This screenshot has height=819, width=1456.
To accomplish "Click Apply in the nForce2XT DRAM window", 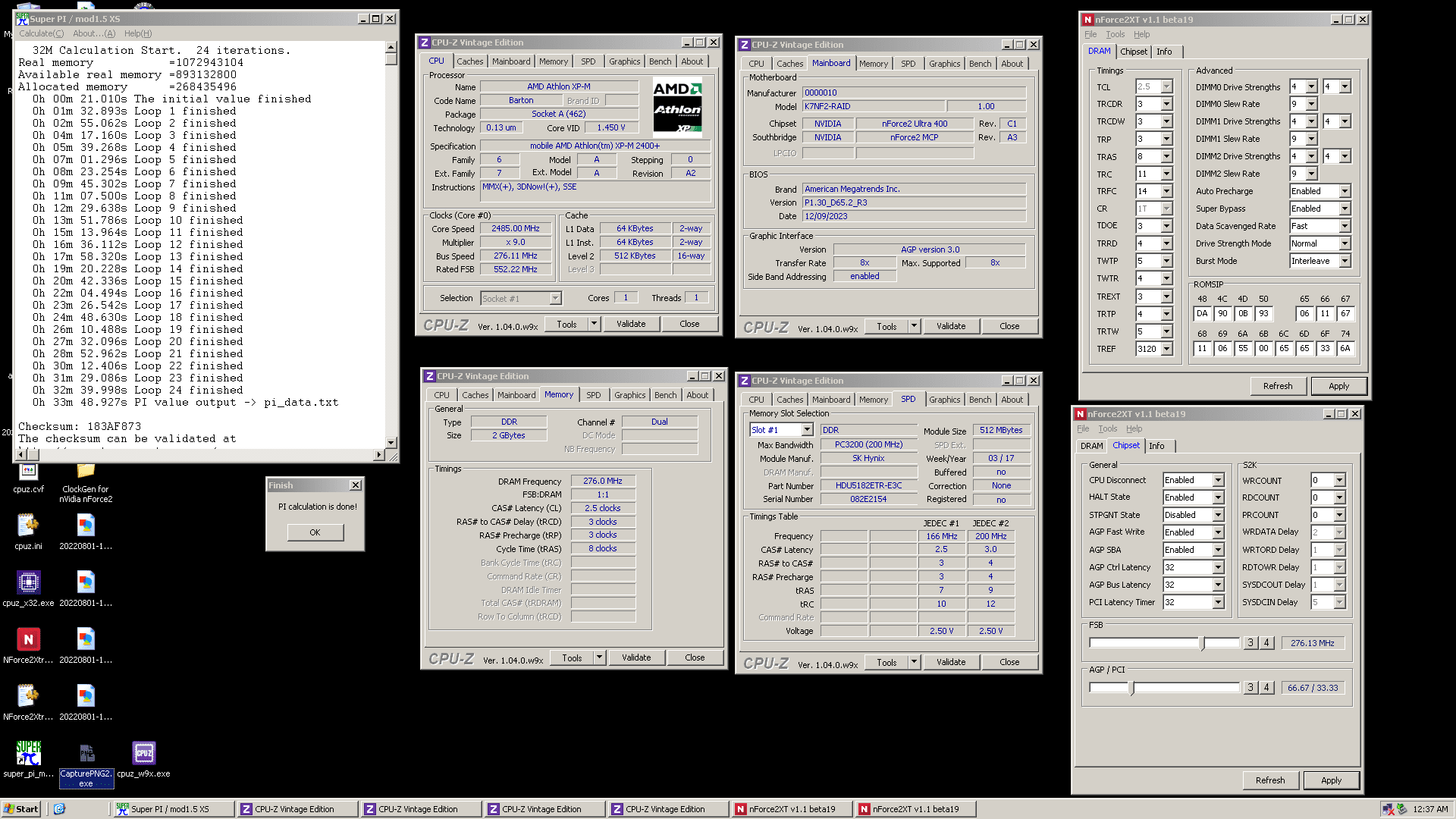I will (1338, 386).
